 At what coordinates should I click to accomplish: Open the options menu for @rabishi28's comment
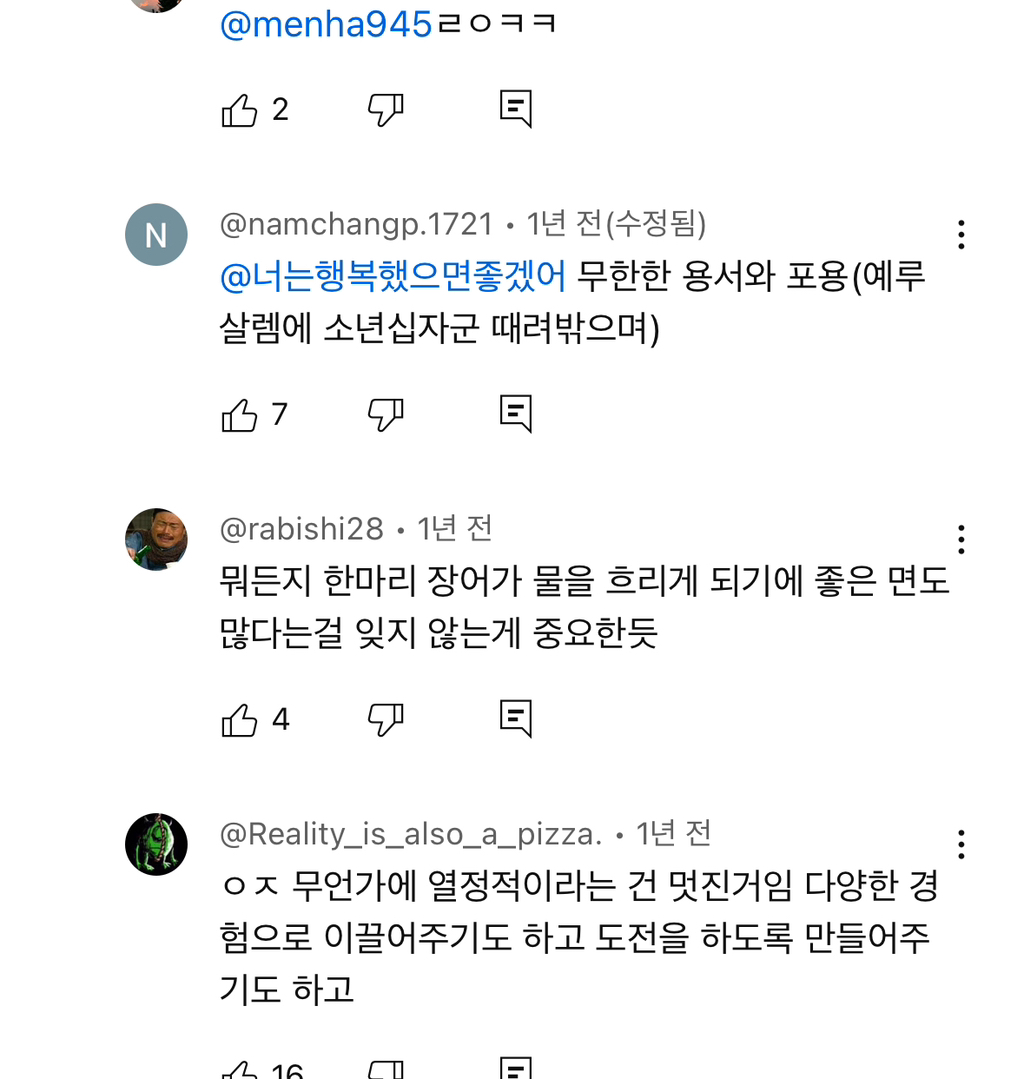(x=961, y=540)
